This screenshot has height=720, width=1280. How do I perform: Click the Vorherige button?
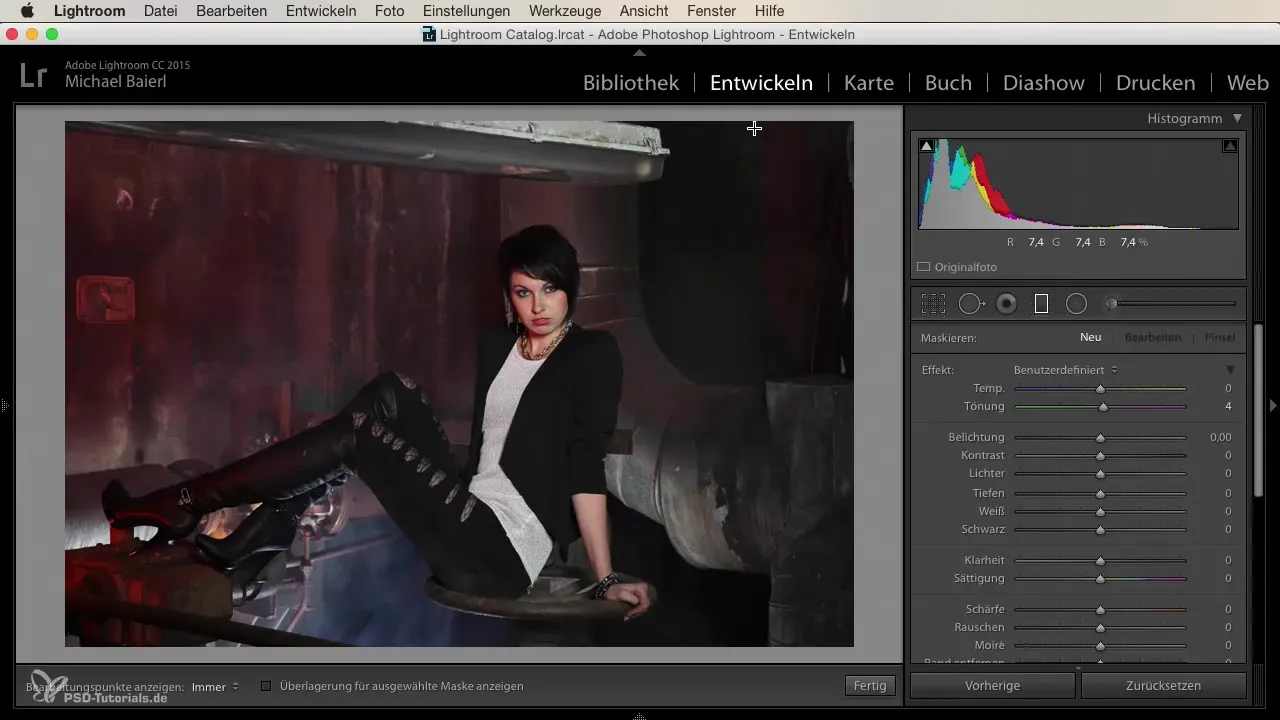pyautogui.click(x=992, y=686)
